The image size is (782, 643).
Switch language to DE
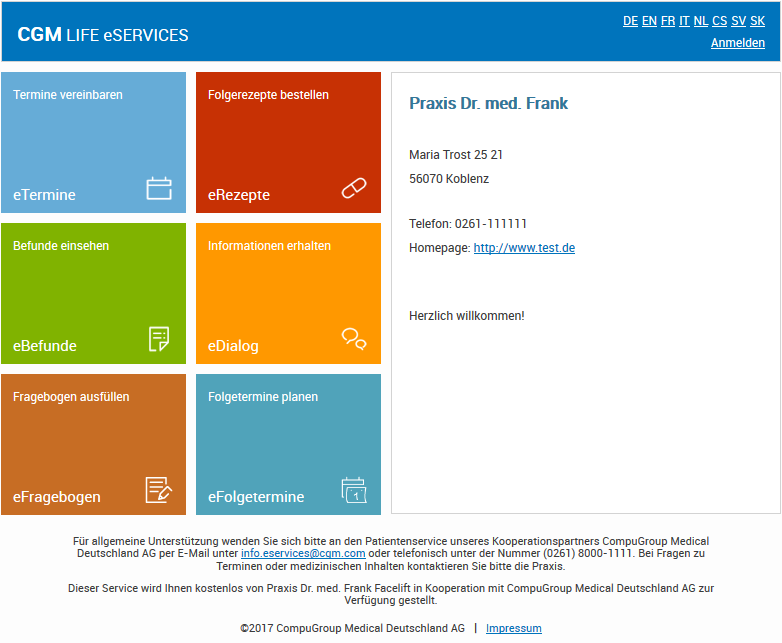pyautogui.click(x=630, y=21)
